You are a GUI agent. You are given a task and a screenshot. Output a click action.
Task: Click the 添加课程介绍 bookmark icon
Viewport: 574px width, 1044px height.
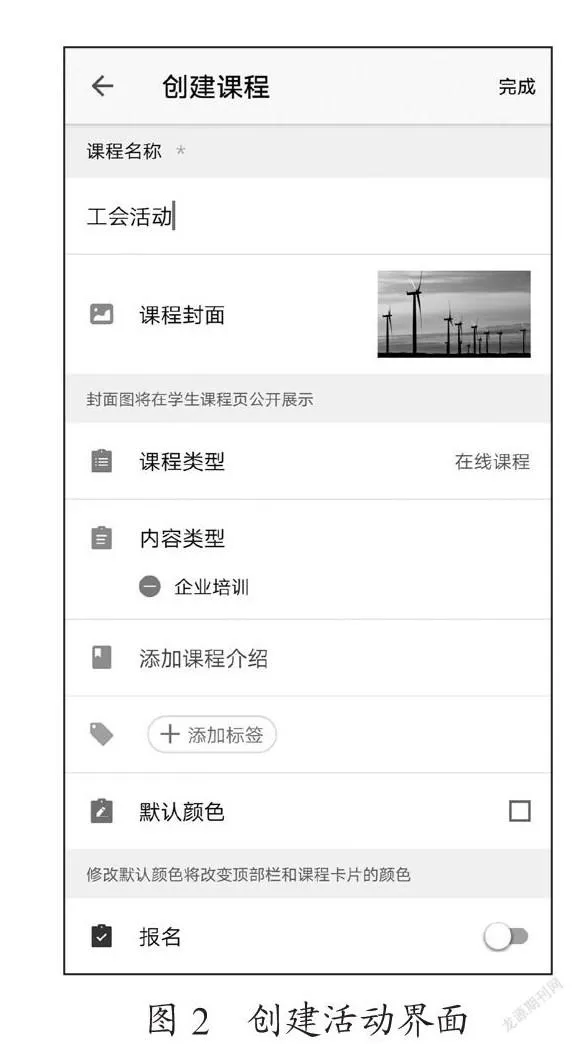coord(101,658)
